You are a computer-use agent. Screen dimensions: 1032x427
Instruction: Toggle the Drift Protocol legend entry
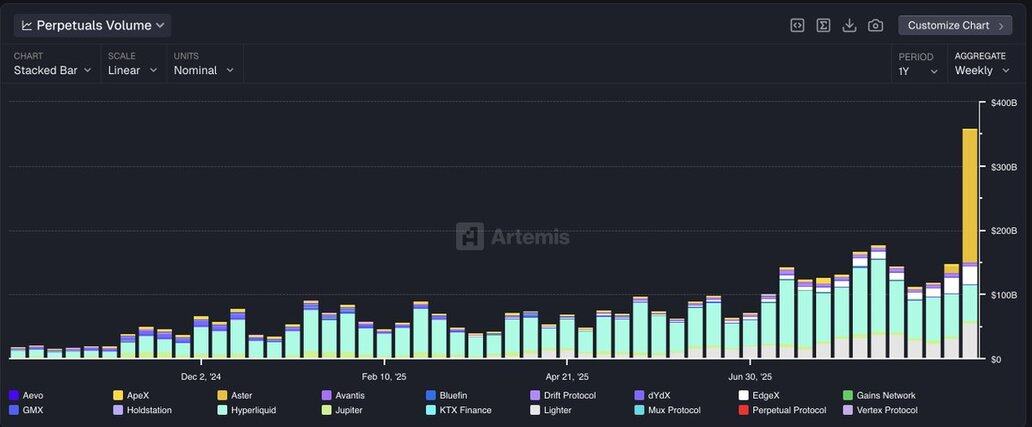(x=563, y=395)
